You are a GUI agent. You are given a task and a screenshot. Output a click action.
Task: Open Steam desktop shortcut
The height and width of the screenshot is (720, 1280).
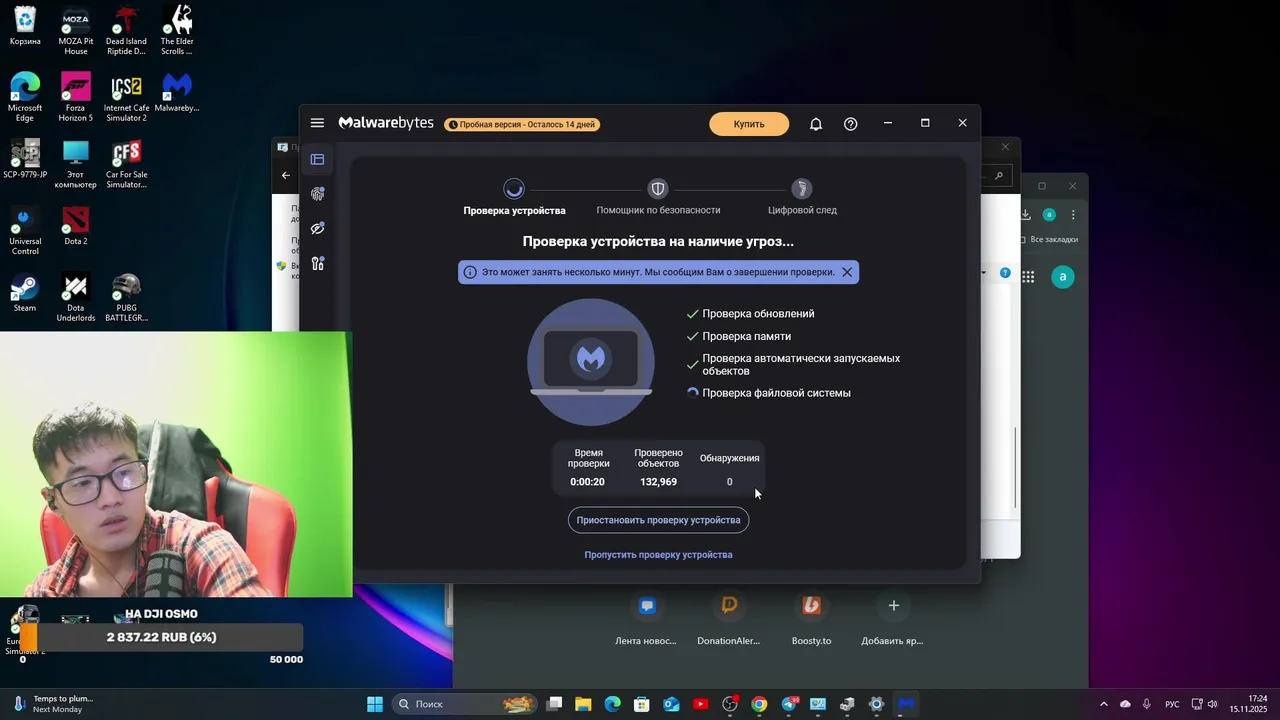pyautogui.click(x=25, y=293)
